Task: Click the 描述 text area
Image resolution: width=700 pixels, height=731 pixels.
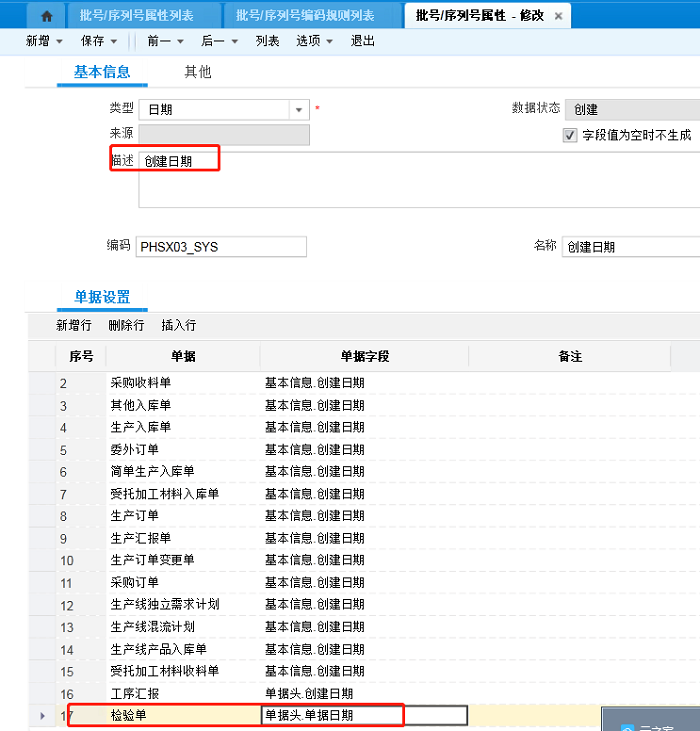Action: click(420, 180)
